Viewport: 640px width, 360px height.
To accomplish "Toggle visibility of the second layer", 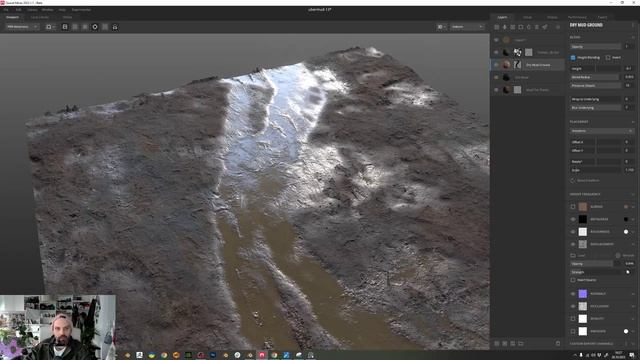I will coord(496,52).
